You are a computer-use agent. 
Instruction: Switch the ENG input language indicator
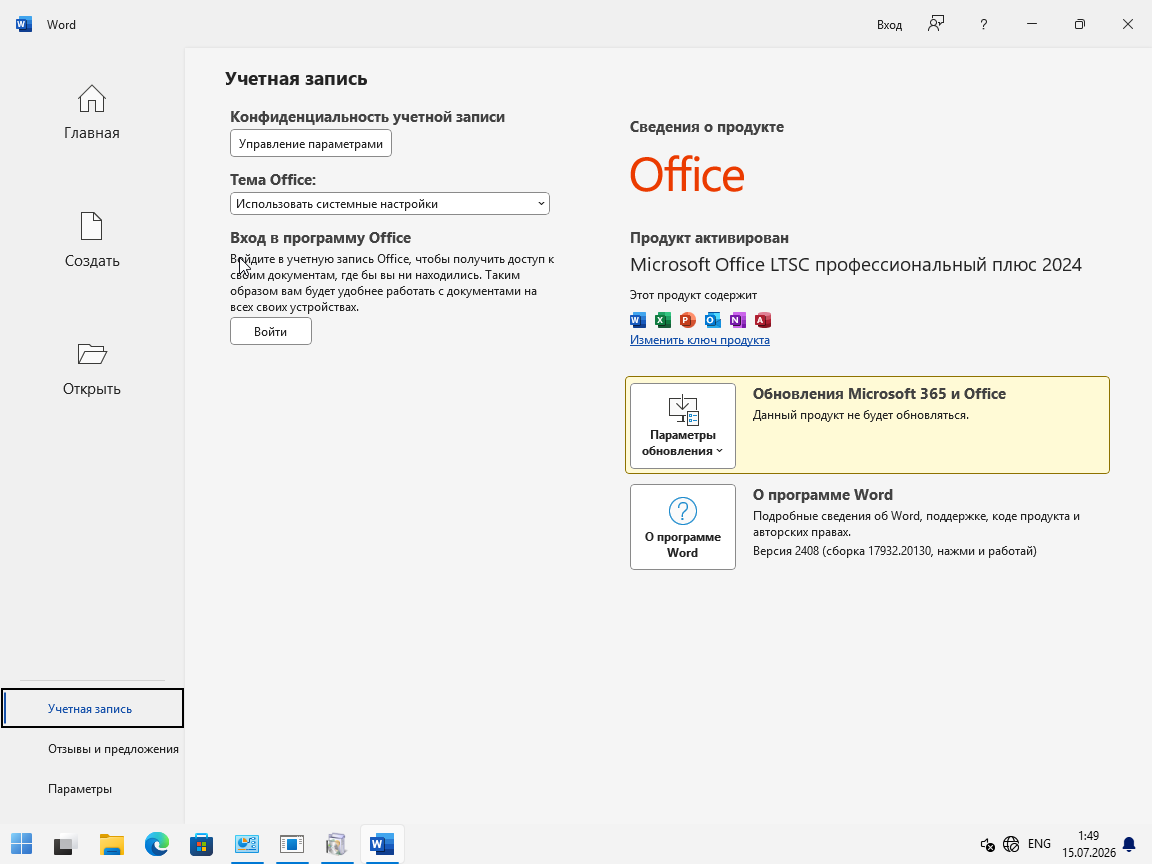1039,844
